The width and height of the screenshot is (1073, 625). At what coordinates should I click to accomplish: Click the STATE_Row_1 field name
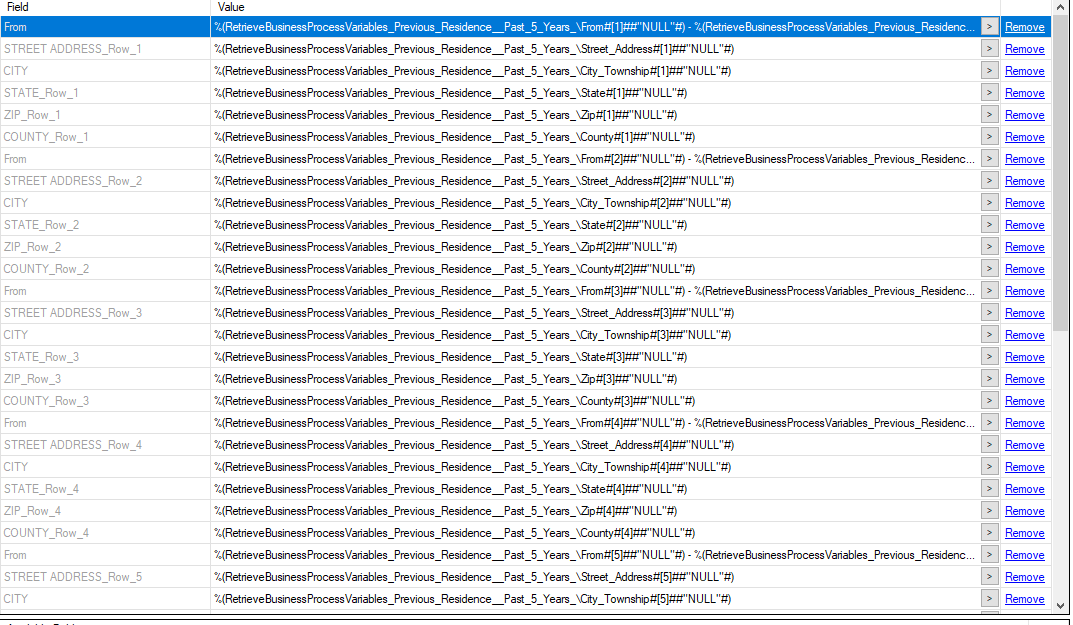pyautogui.click(x=41, y=93)
